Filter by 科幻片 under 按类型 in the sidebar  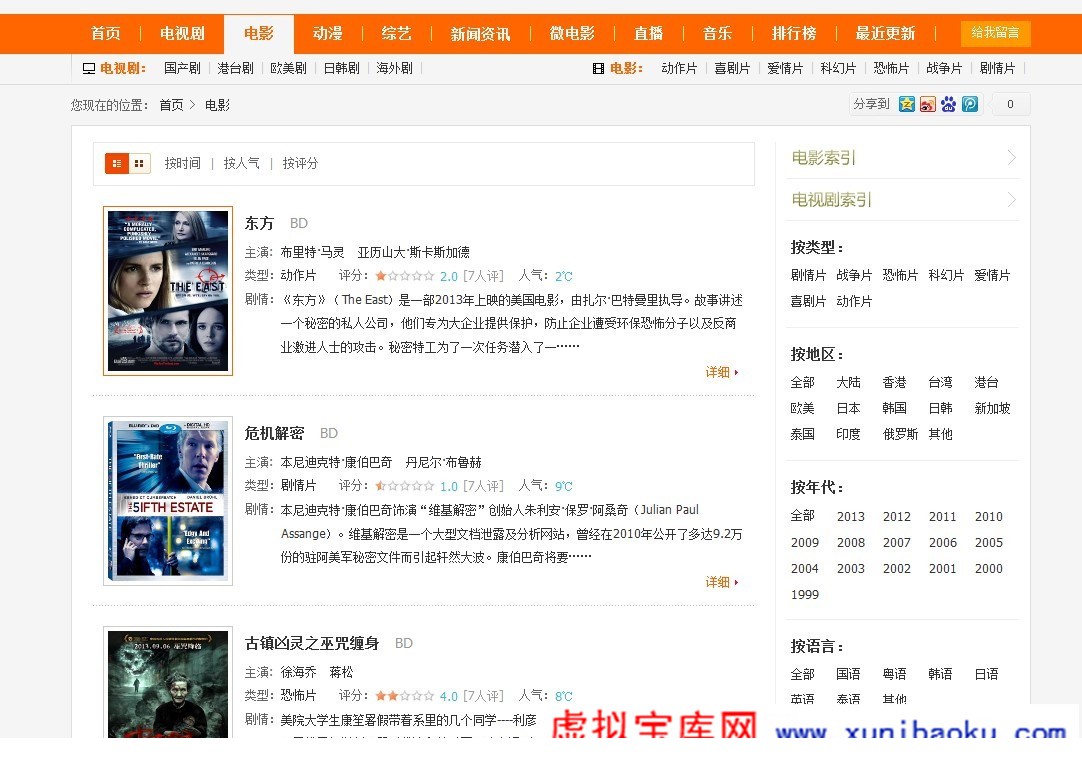click(x=946, y=275)
